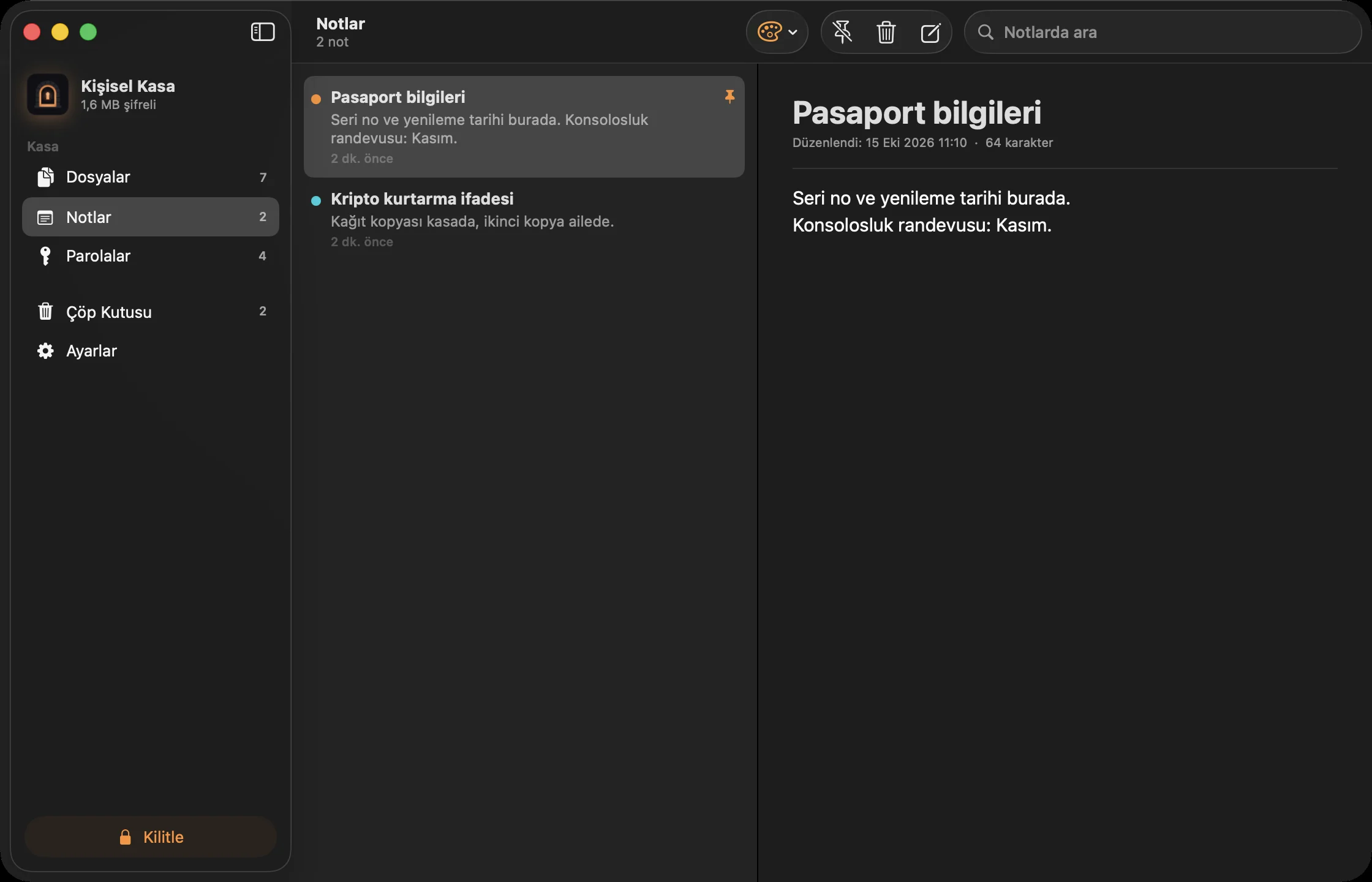Click the Notlar note icon
The image size is (1372, 882).
pos(45,217)
